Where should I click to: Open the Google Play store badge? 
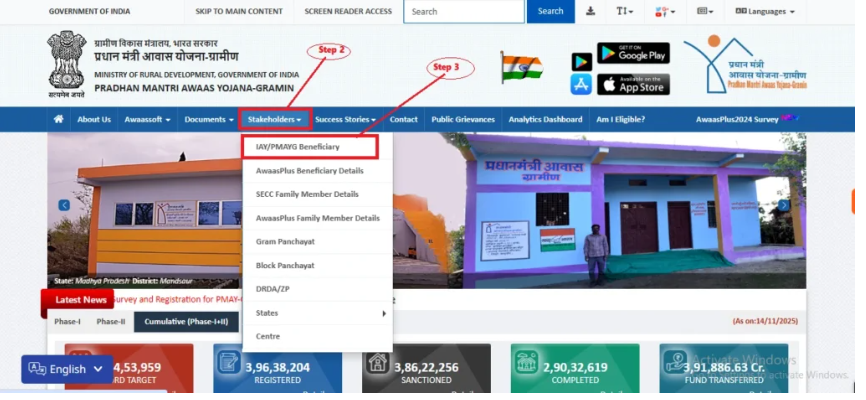[x=633, y=53]
